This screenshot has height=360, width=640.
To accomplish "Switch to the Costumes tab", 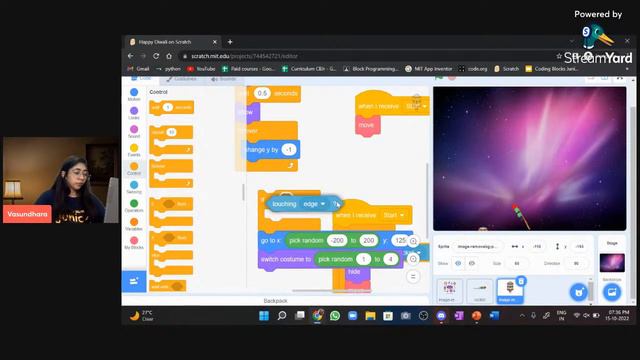I will pyautogui.click(x=182, y=79).
